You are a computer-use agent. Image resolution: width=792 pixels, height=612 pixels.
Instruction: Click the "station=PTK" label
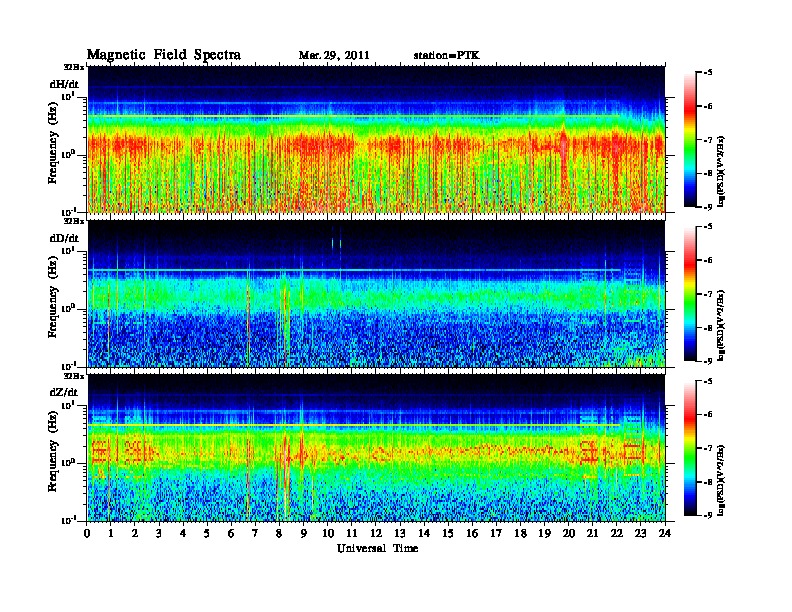[x=447, y=56]
